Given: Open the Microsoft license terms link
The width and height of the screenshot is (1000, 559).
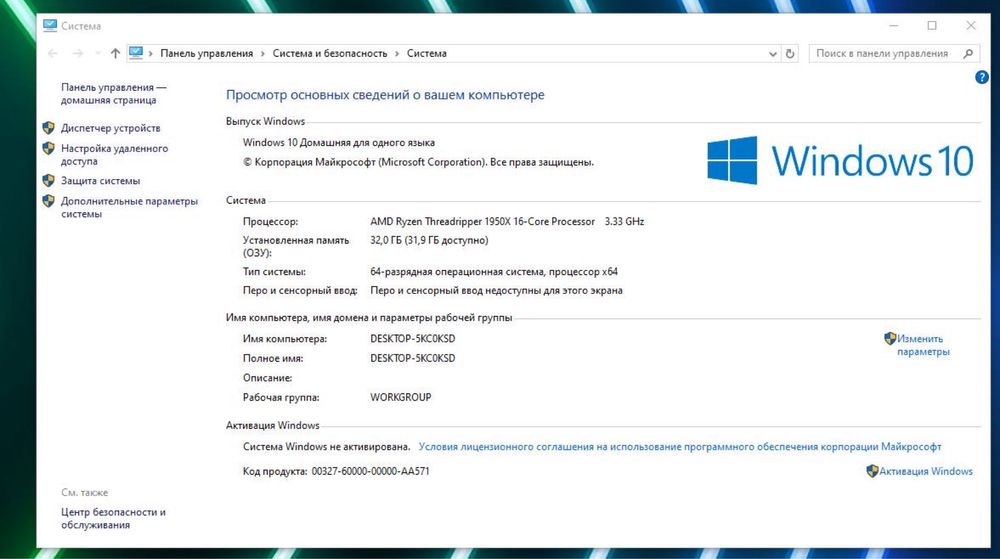Looking at the screenshot, I should click(x=680, y=447).
